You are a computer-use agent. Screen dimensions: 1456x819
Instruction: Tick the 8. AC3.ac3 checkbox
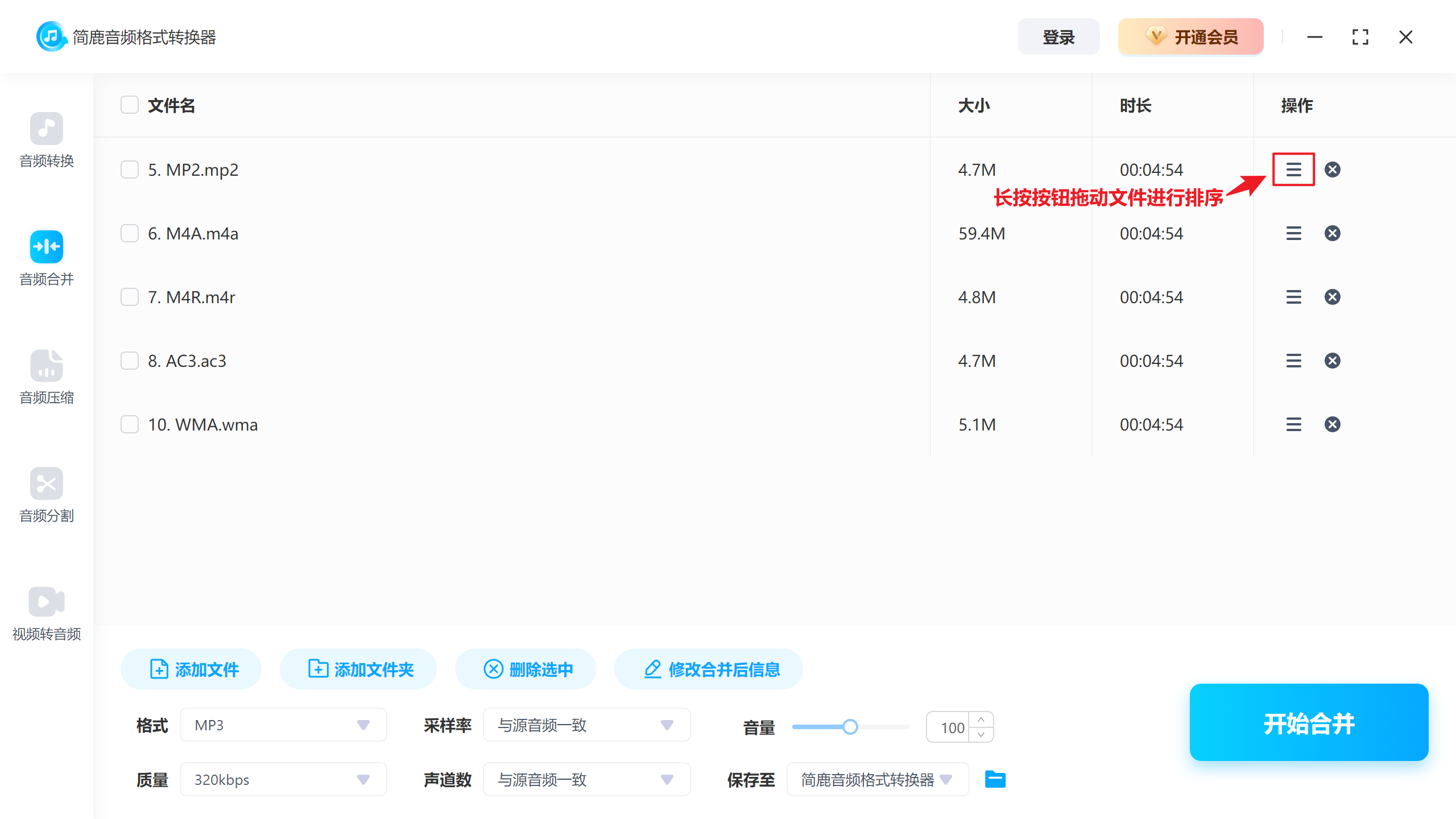(x=130, y=361)
